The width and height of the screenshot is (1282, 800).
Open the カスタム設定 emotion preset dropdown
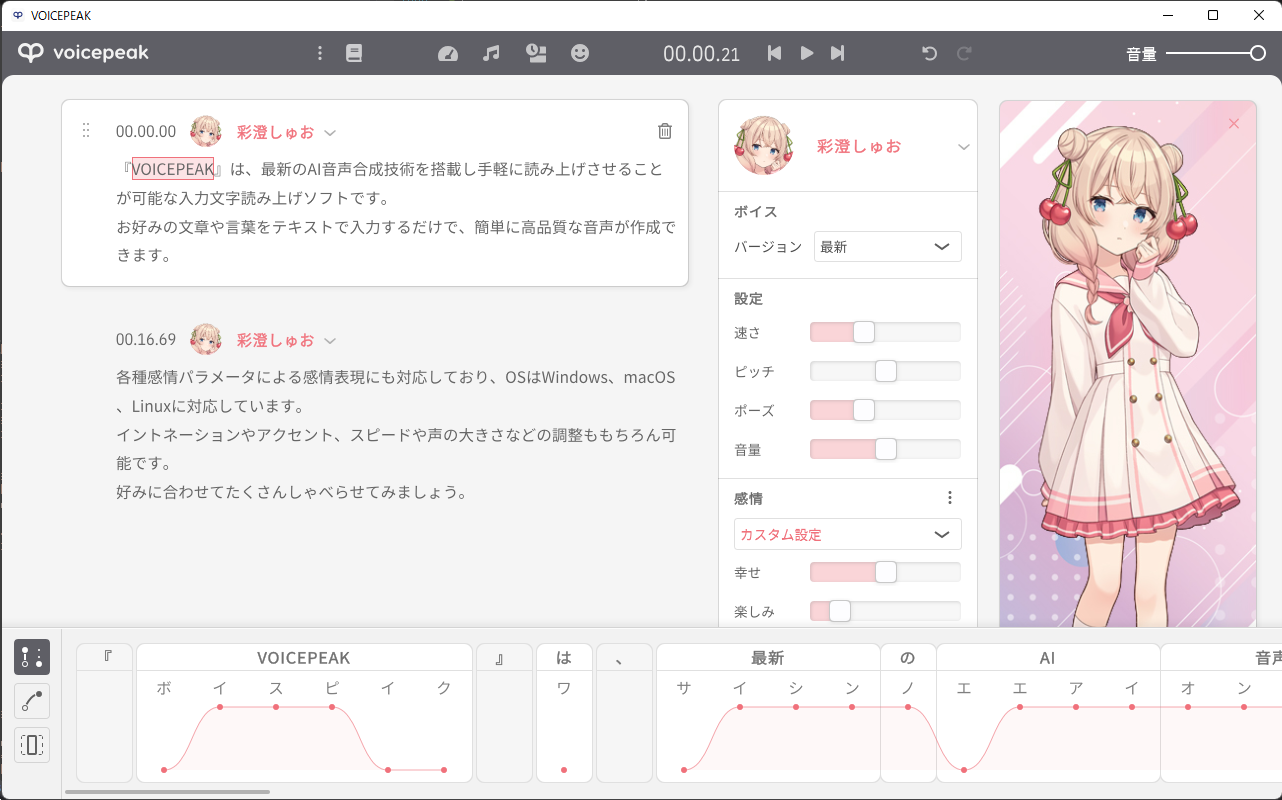(x=848, y=534)
